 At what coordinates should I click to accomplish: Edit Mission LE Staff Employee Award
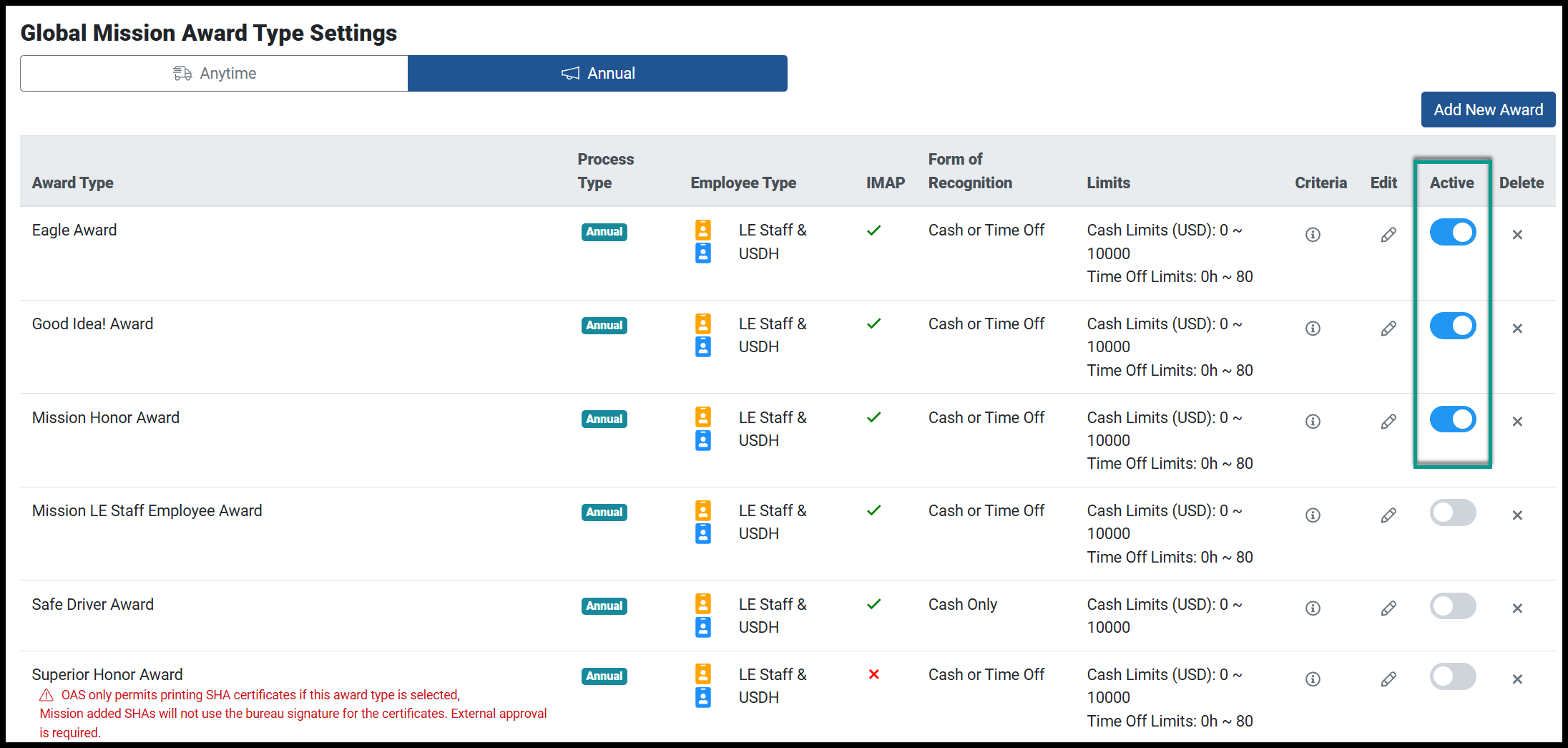(1388, 515)
